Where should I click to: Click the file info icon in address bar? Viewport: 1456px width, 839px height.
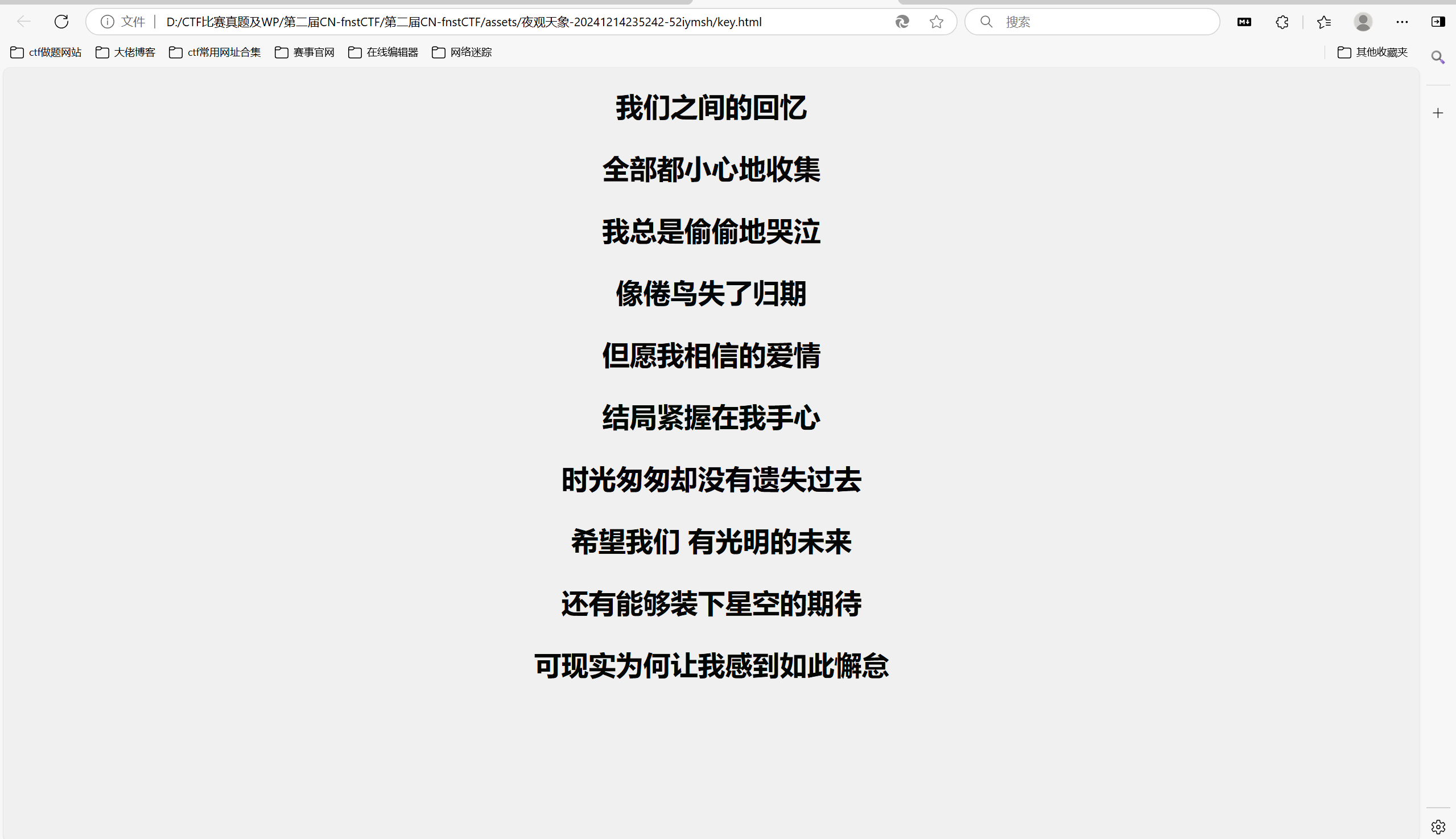coord(107,22)
